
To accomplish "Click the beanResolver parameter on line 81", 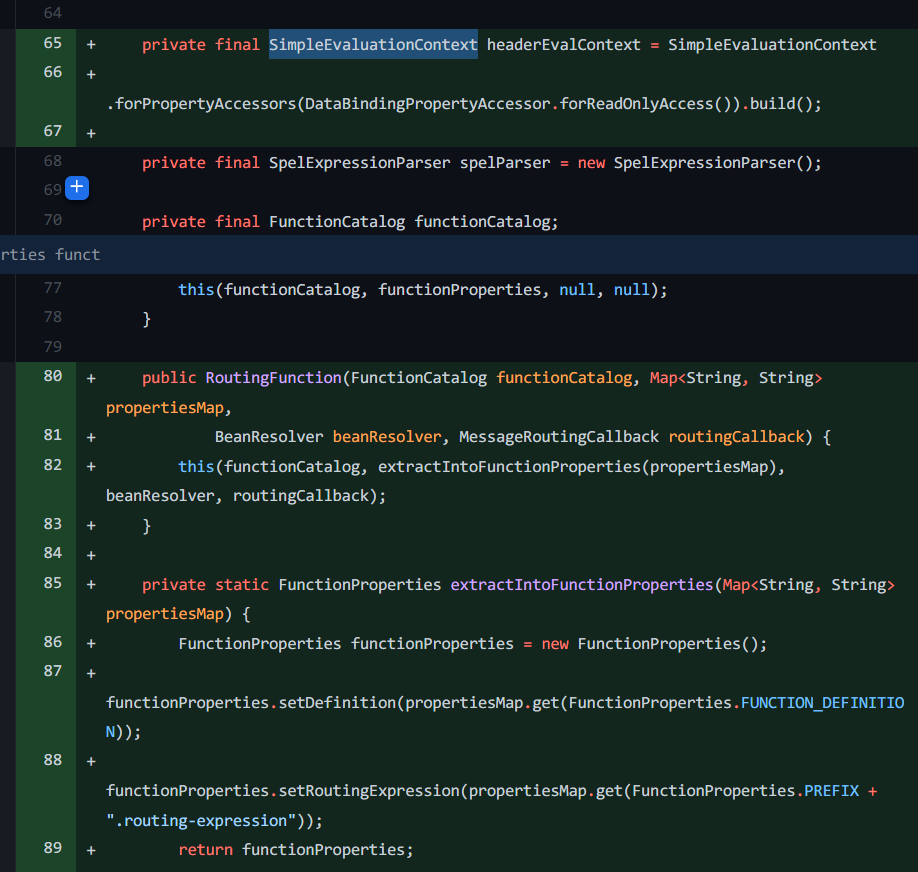I will (387, 437).
